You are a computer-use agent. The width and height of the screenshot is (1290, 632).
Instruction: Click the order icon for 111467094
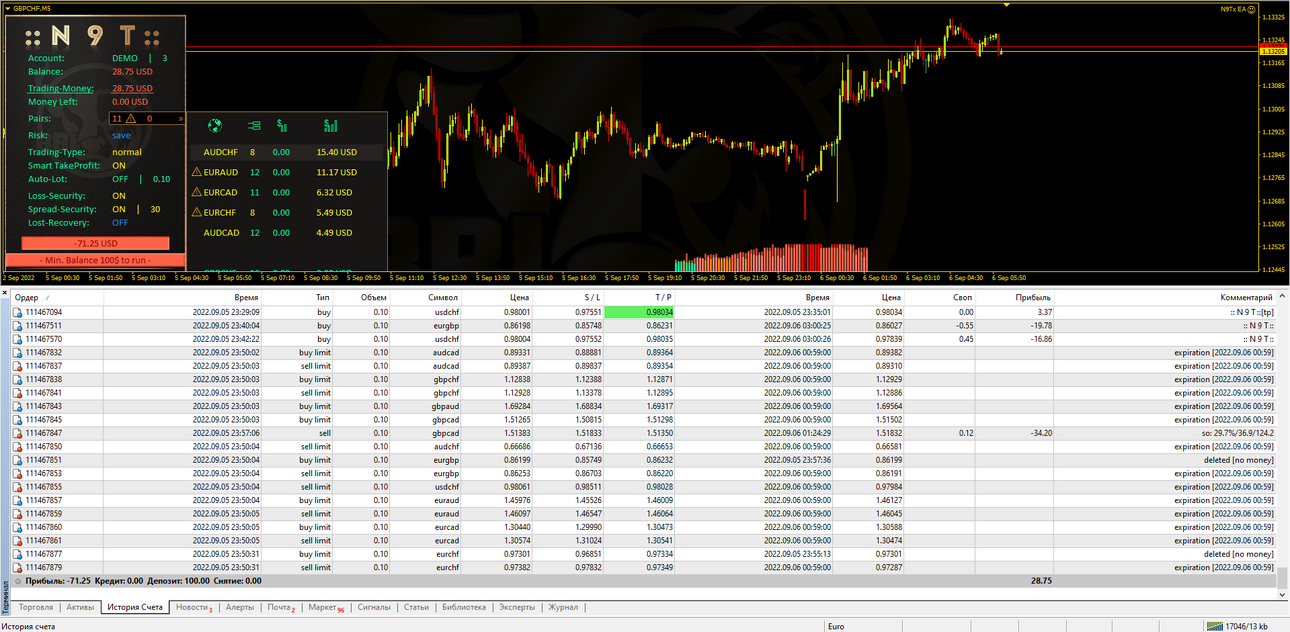[x=17, y=312]
